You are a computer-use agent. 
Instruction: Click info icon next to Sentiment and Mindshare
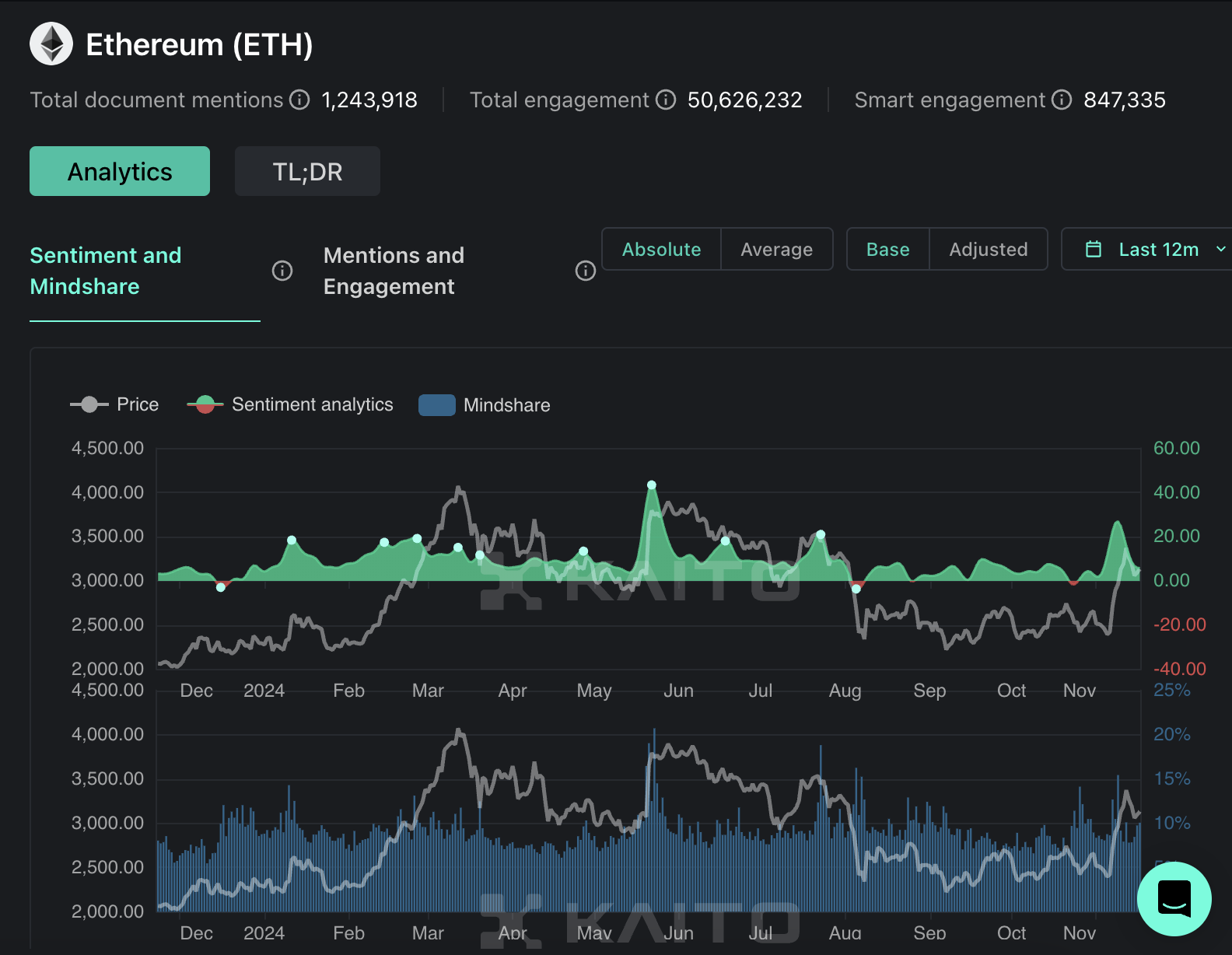(282, 271)
